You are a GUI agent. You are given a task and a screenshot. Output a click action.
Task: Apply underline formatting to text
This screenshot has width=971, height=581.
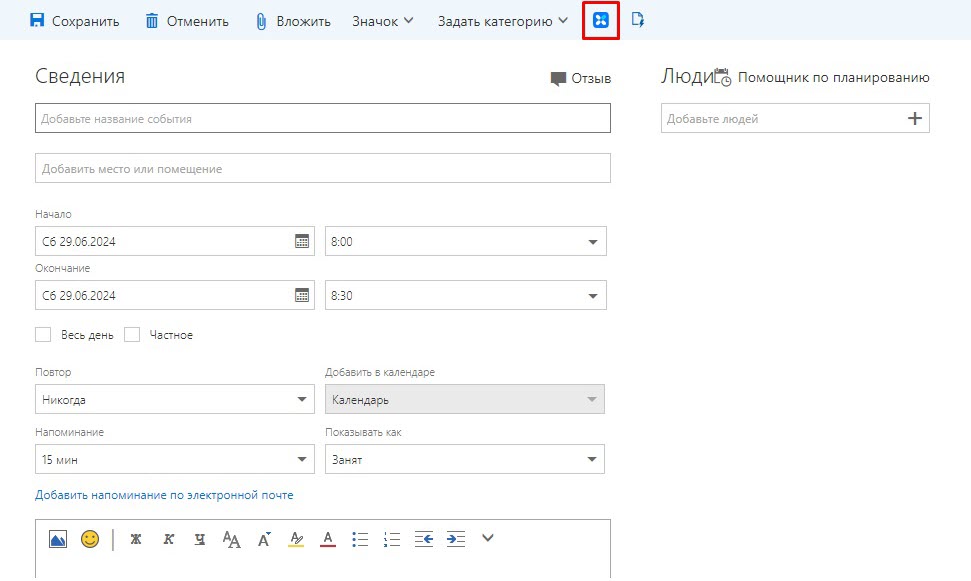coord(200,539)
